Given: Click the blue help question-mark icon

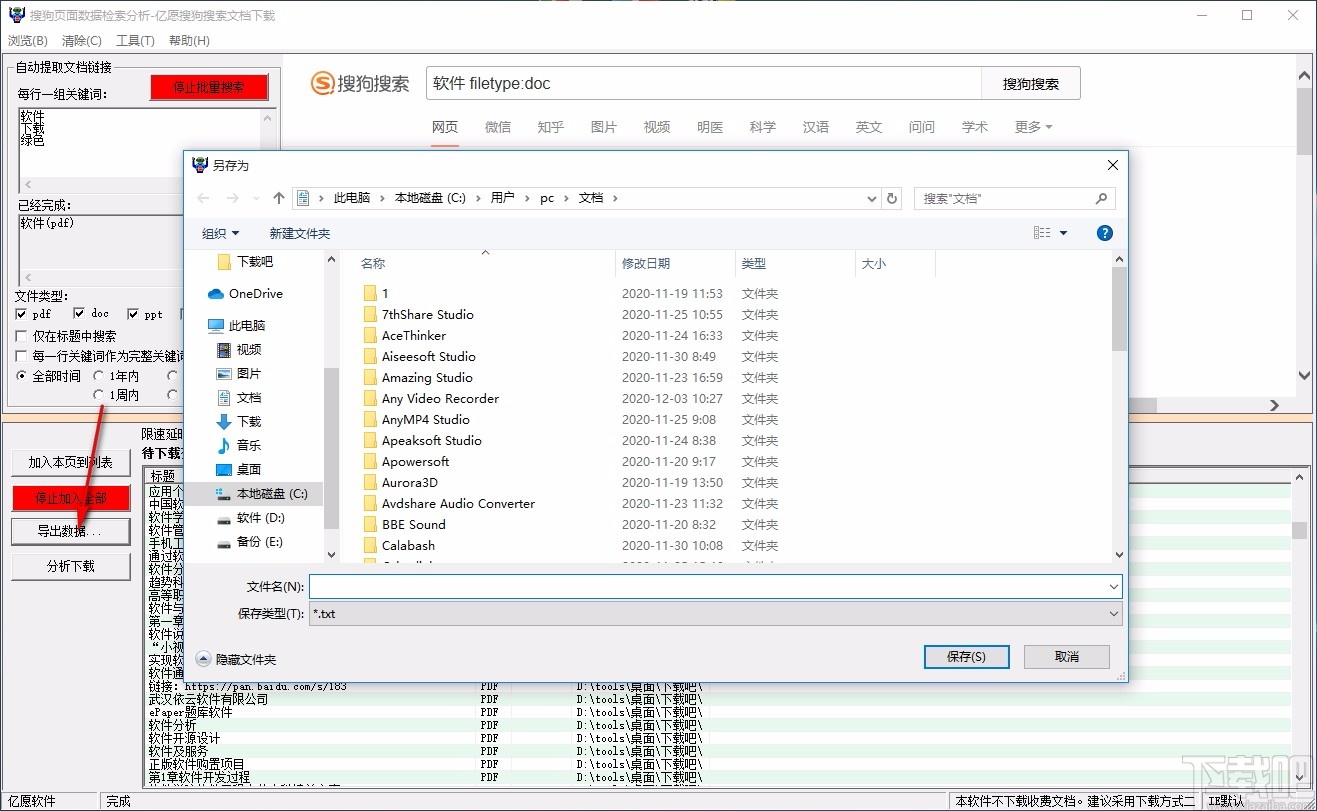Looking at the screenshot, I should 1104,232.
